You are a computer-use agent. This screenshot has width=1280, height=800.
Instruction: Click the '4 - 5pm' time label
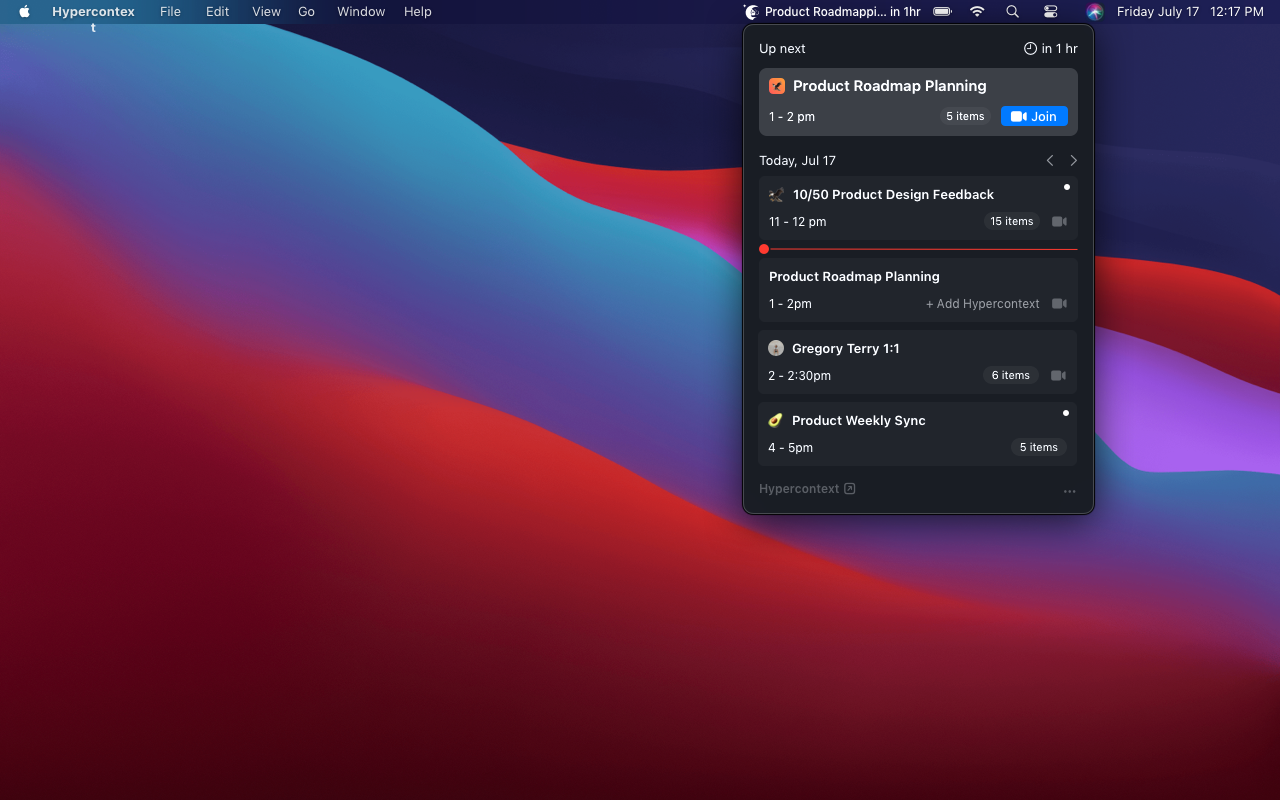point(790,447)
